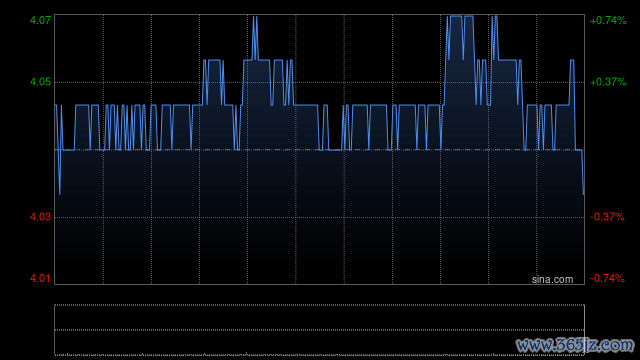The image size is (640, 360).
Task: Click the +0.74% percentage label
Action: click(608, 20)
